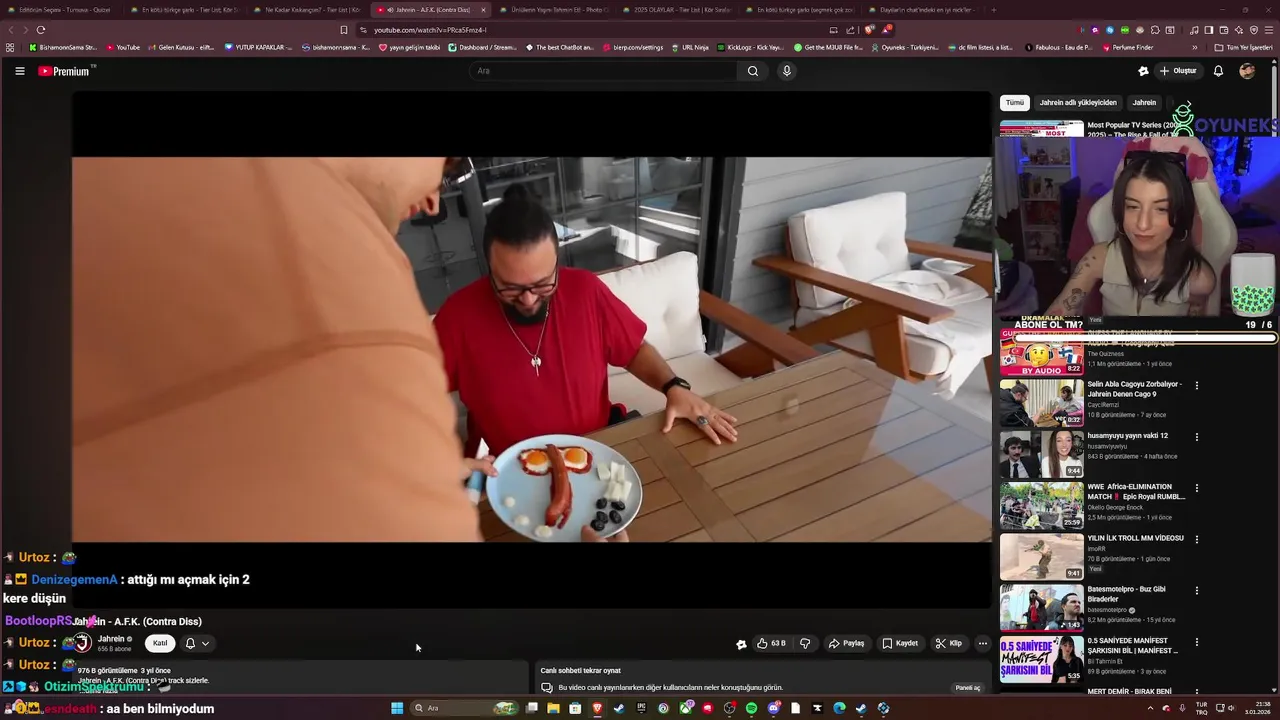Click the 'Katıl' join button

point(160,643)
